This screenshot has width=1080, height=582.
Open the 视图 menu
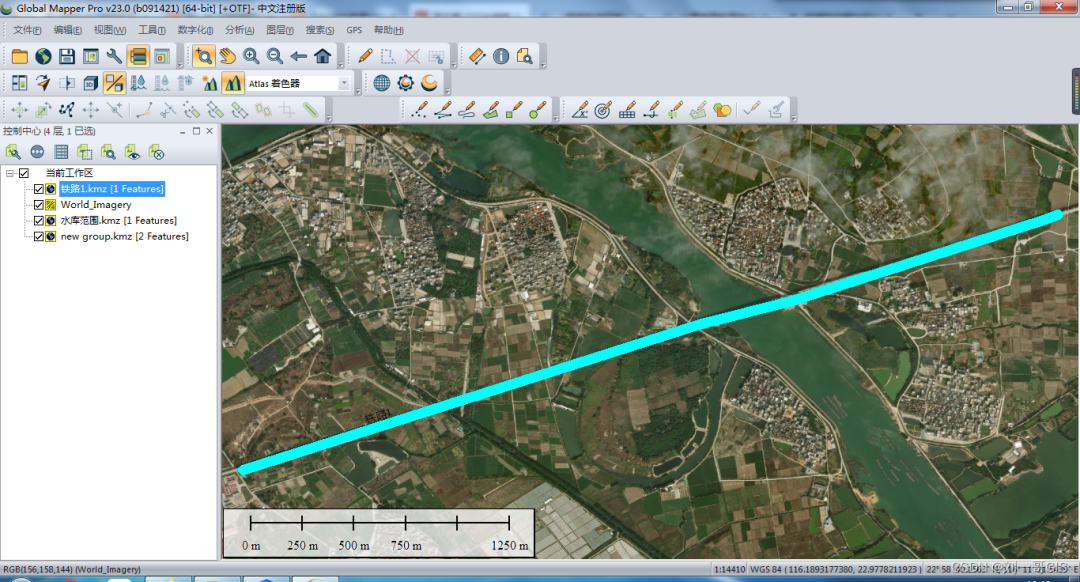110,30
